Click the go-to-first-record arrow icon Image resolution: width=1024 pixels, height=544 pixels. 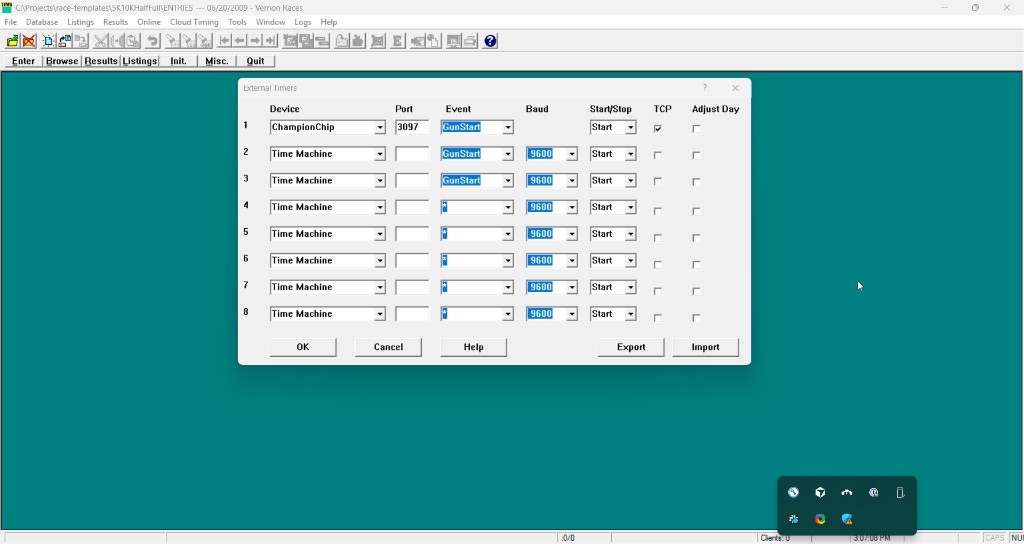point(224,41)
